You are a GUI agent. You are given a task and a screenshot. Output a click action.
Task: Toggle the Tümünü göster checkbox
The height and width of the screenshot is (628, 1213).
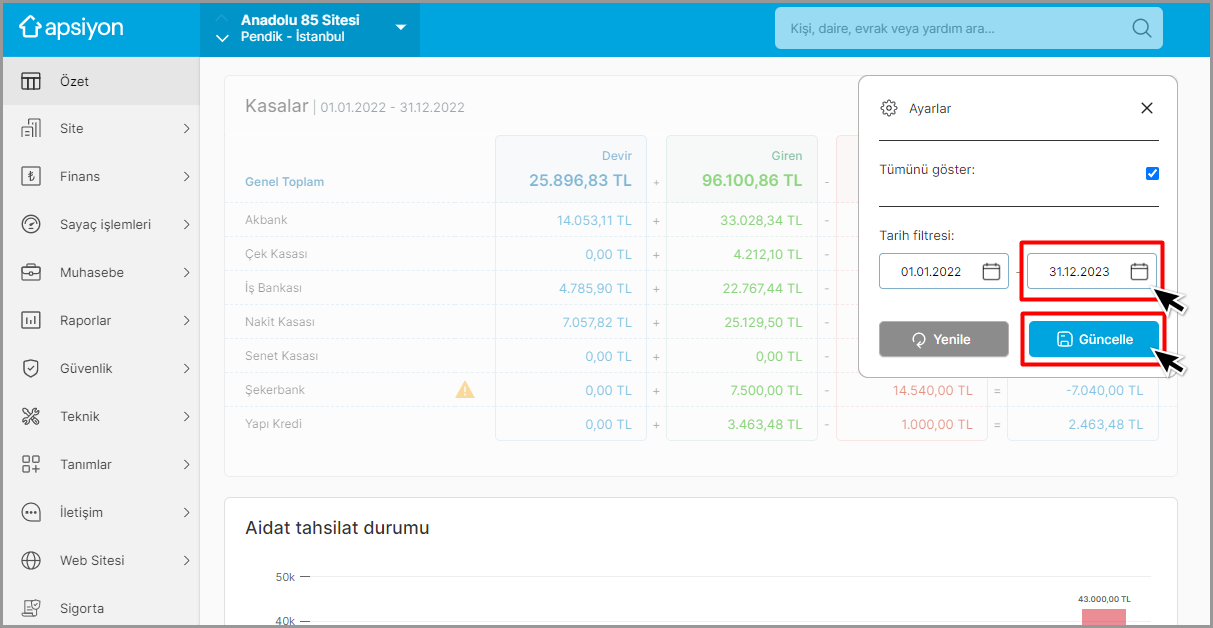(1152, 173)
